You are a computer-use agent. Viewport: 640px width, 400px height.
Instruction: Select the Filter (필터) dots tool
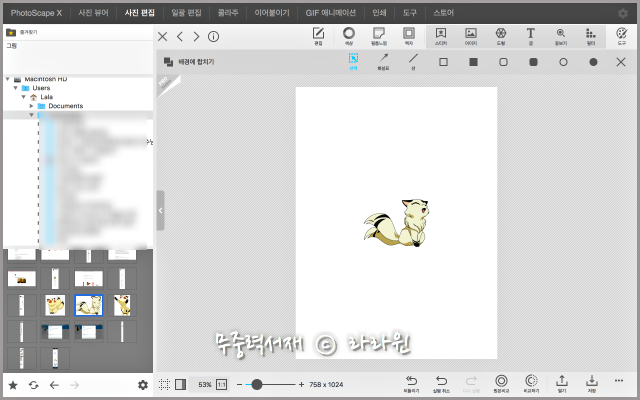[591, 36]
